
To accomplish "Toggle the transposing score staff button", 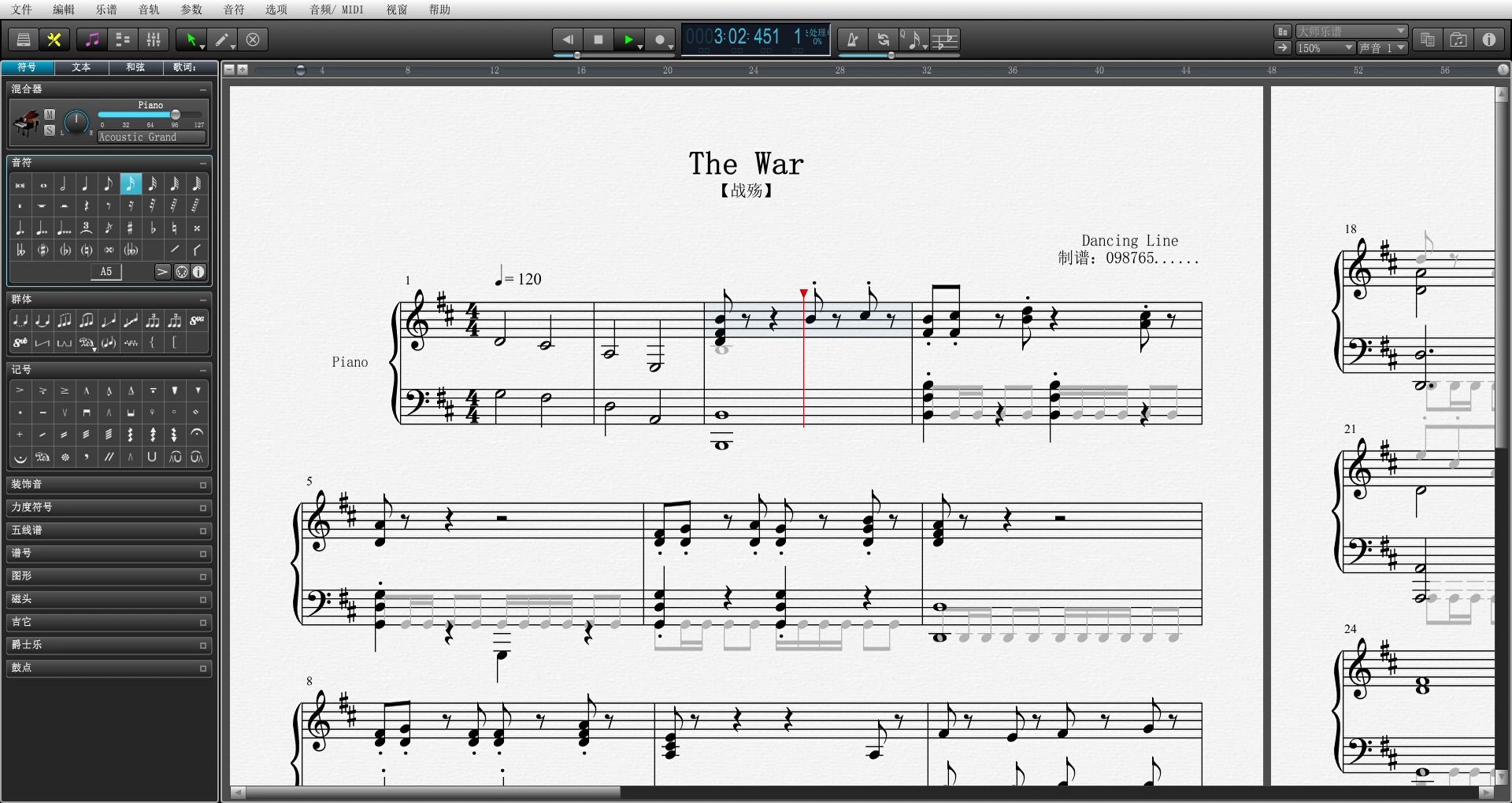I will 945,39.
